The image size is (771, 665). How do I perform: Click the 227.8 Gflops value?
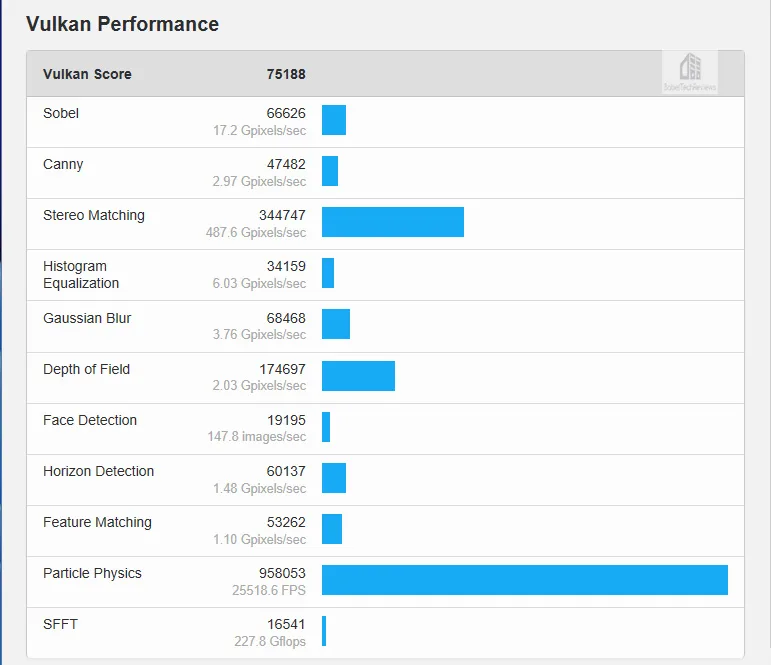click(x=270, y=641)
